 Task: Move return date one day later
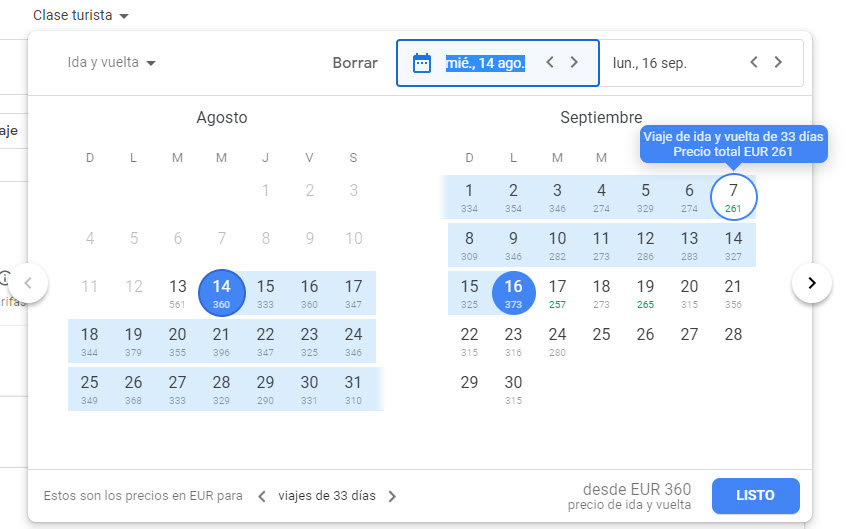[x=779, y=62]
